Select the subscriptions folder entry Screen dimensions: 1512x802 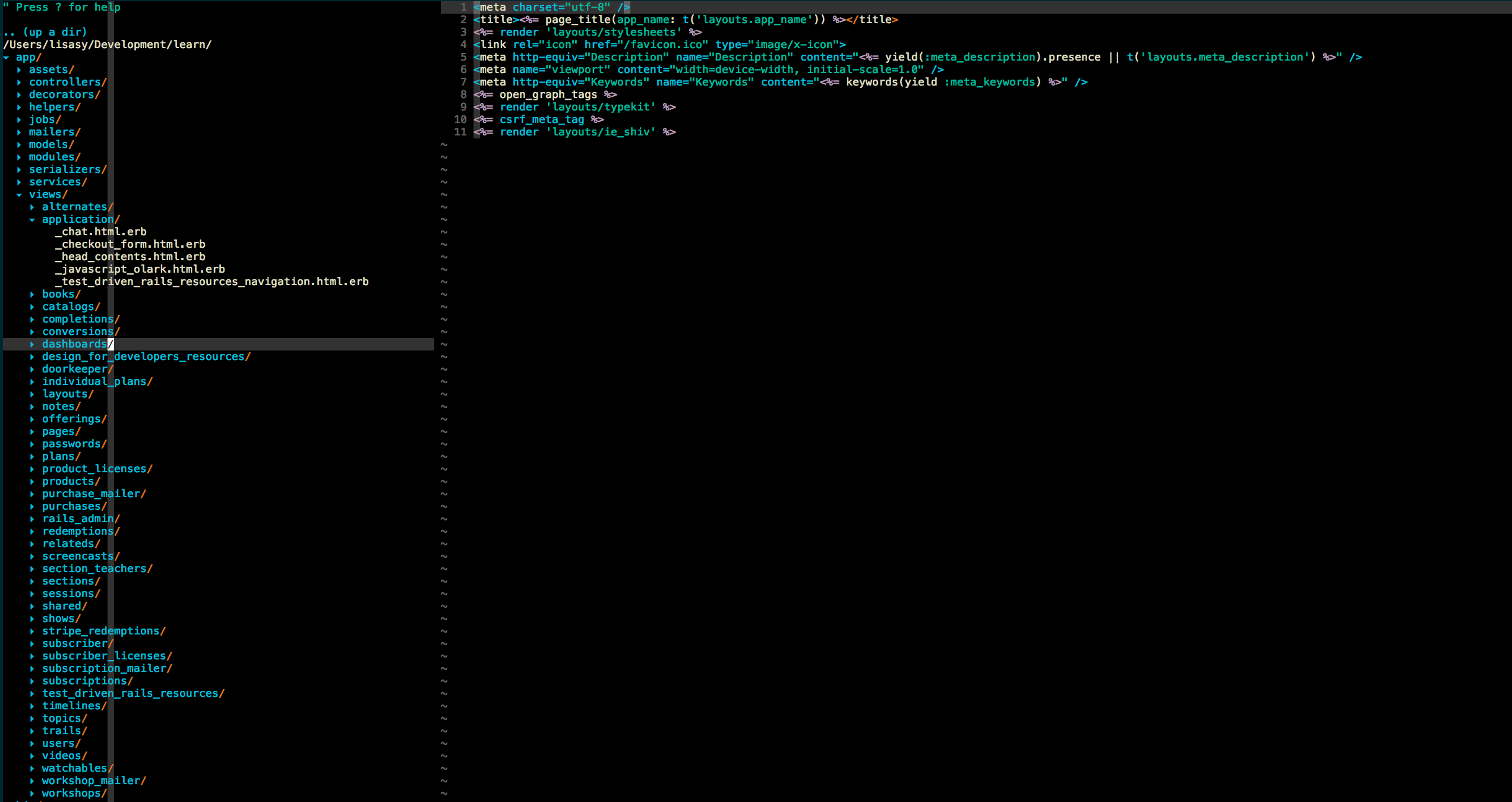click(x=87, y=681)
